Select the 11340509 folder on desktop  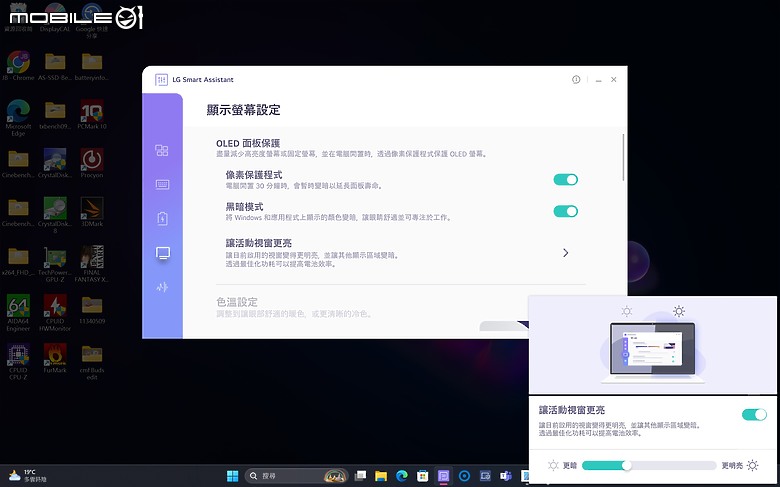92,309
